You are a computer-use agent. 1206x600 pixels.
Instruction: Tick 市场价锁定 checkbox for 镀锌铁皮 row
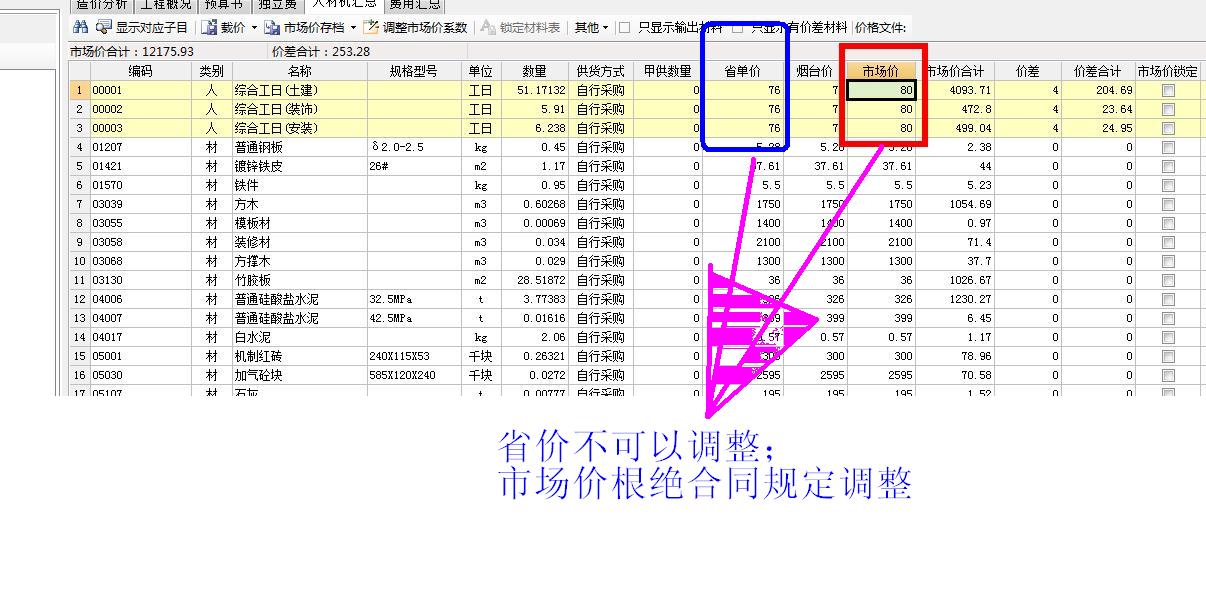(1168, 166)
